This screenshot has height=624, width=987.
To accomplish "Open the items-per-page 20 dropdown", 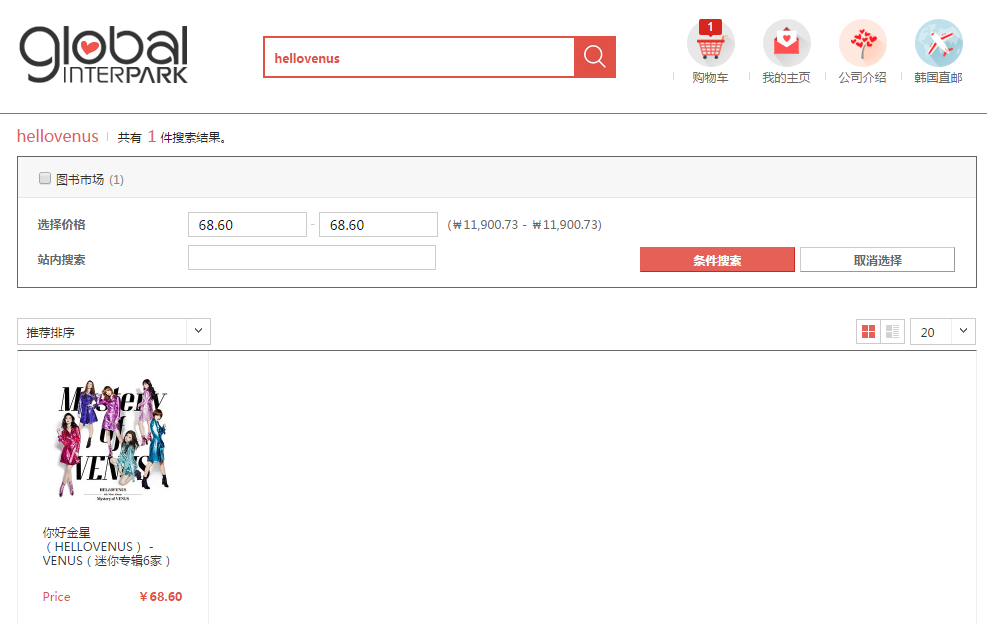I will coord(943,331).
